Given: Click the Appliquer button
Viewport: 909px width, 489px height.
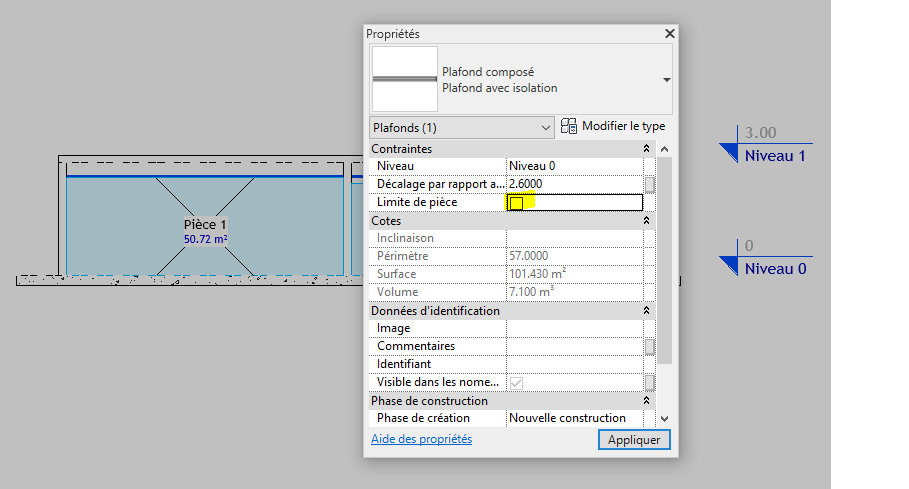Looking at the screenshot, I should coord(634,440).
